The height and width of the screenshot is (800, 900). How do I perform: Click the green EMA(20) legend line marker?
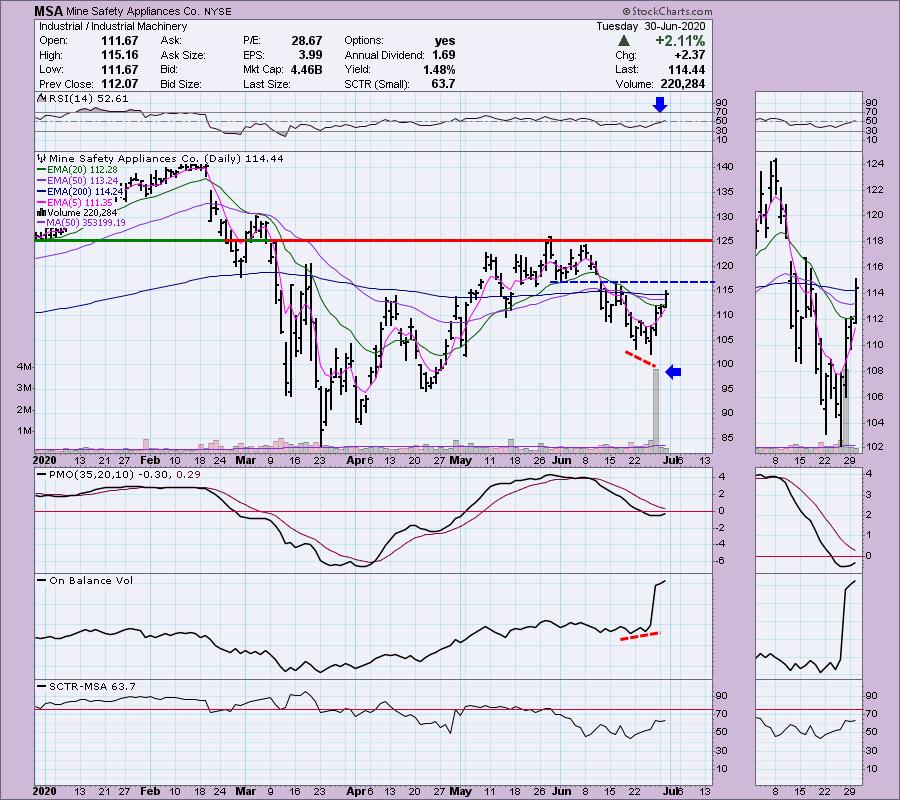tap(41, 170)
